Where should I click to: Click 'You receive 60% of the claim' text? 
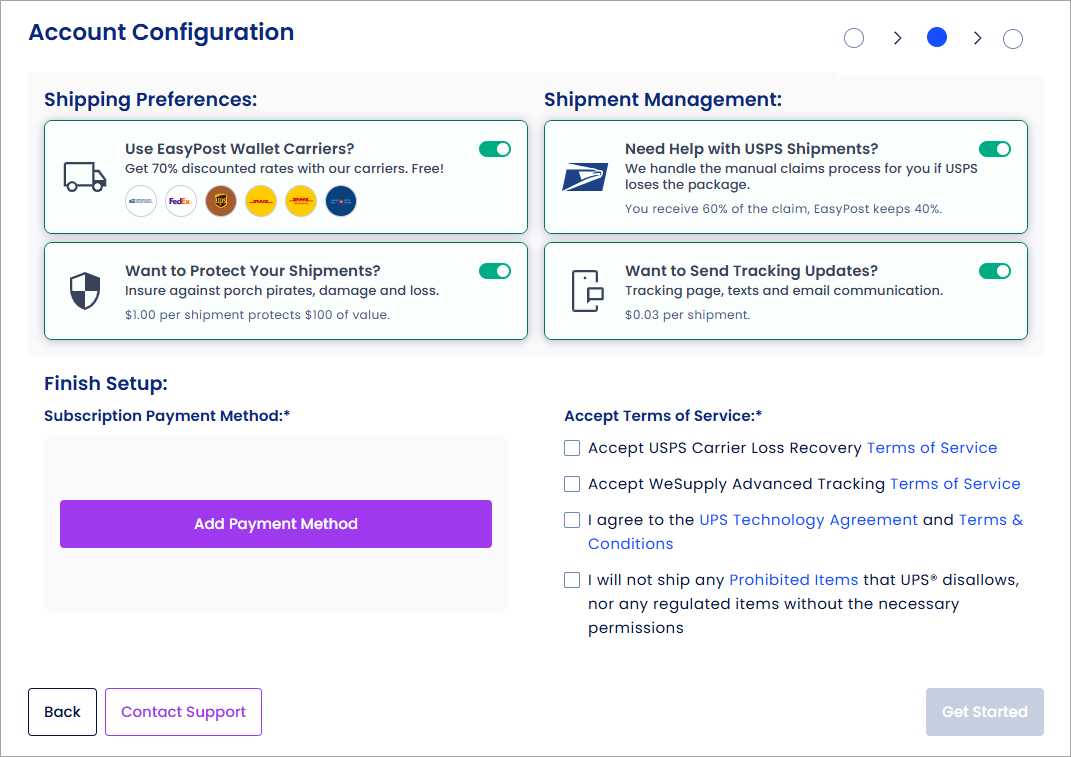tap(783, 209)
